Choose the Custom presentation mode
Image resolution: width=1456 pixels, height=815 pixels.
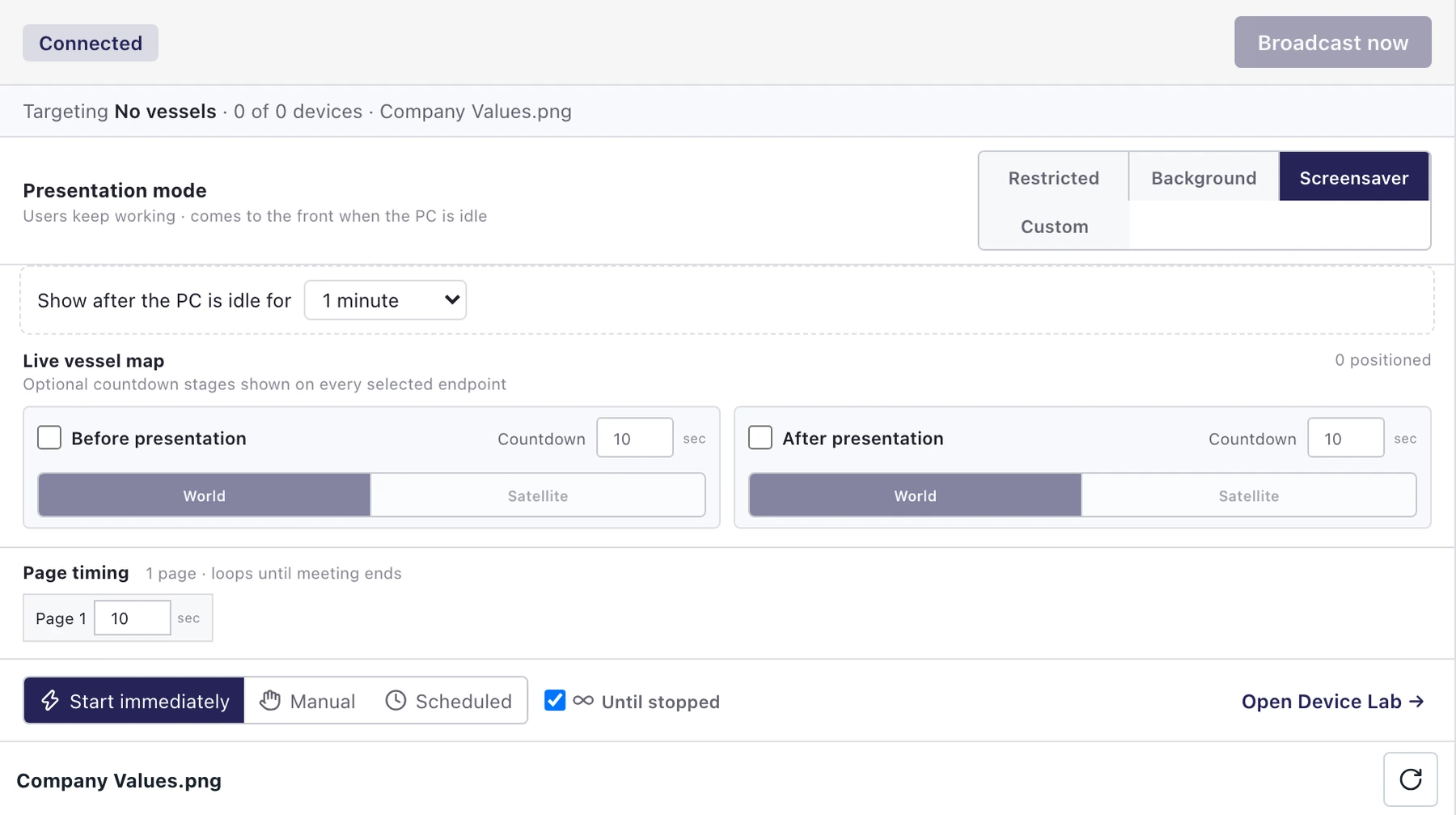[x=1055, y=226]
